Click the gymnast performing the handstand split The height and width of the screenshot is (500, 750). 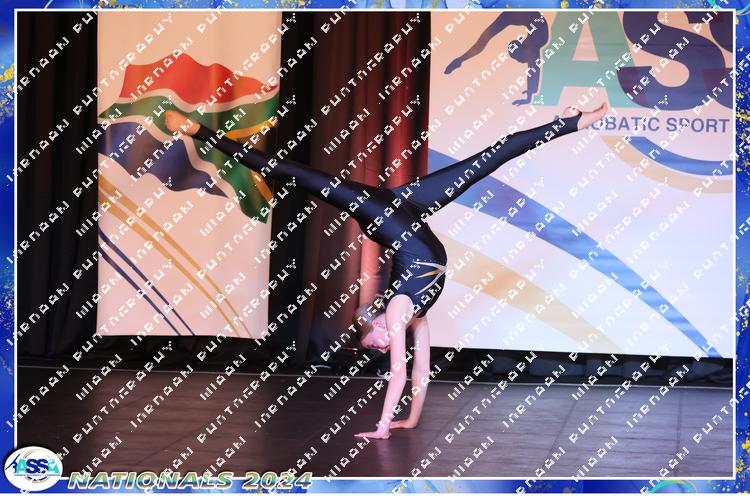[x=386, y=270]
